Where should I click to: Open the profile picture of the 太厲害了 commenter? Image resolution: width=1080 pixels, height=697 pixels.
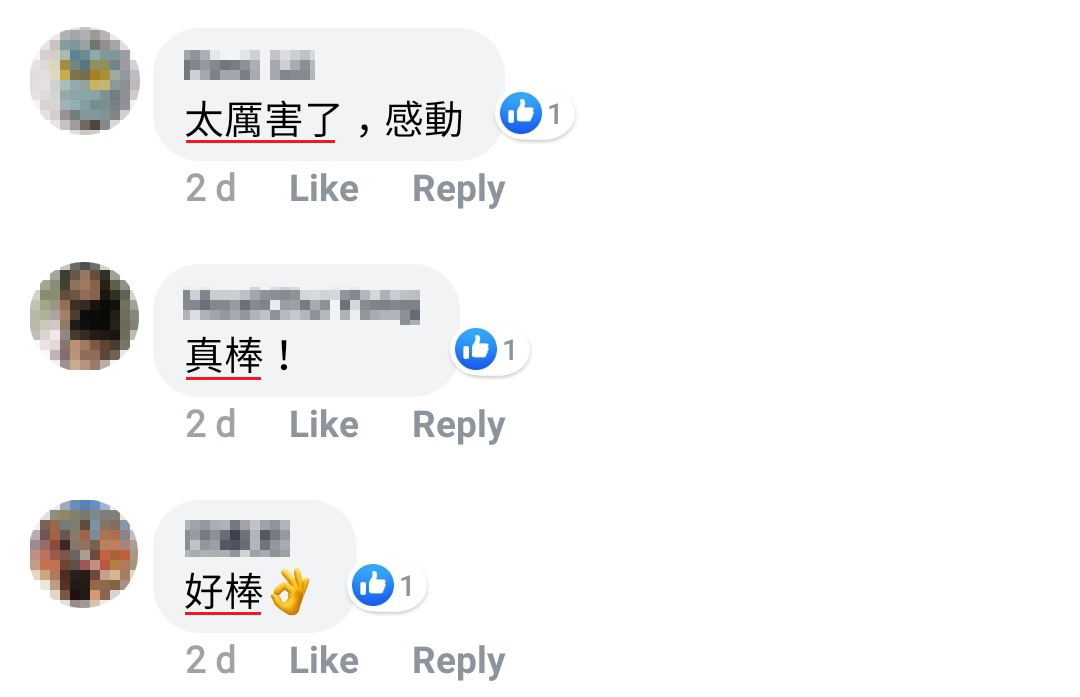[85, 81]
